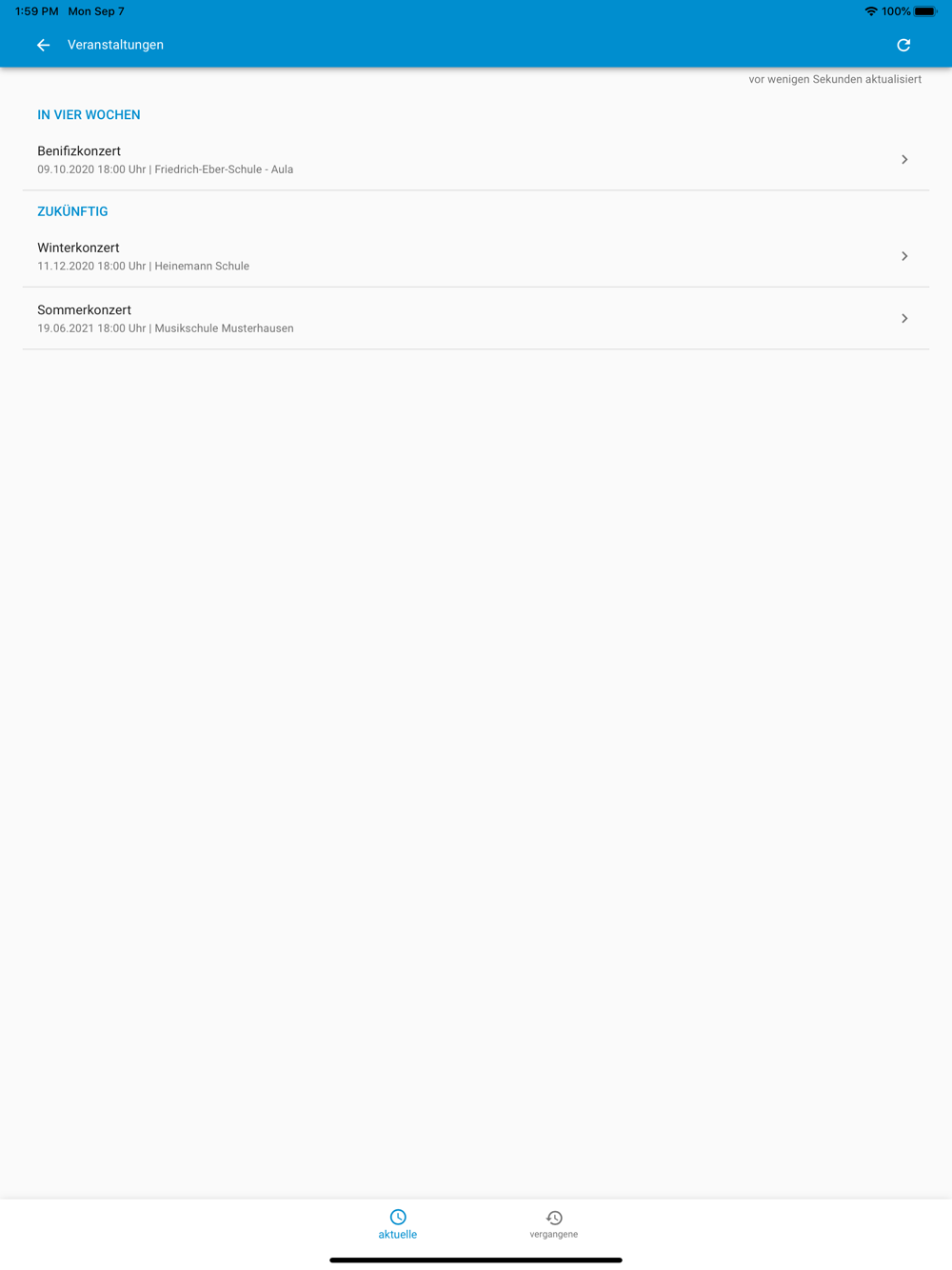Select the Musikschule Musterhausen details line
952x1270 pixels.
click(166, 328)
